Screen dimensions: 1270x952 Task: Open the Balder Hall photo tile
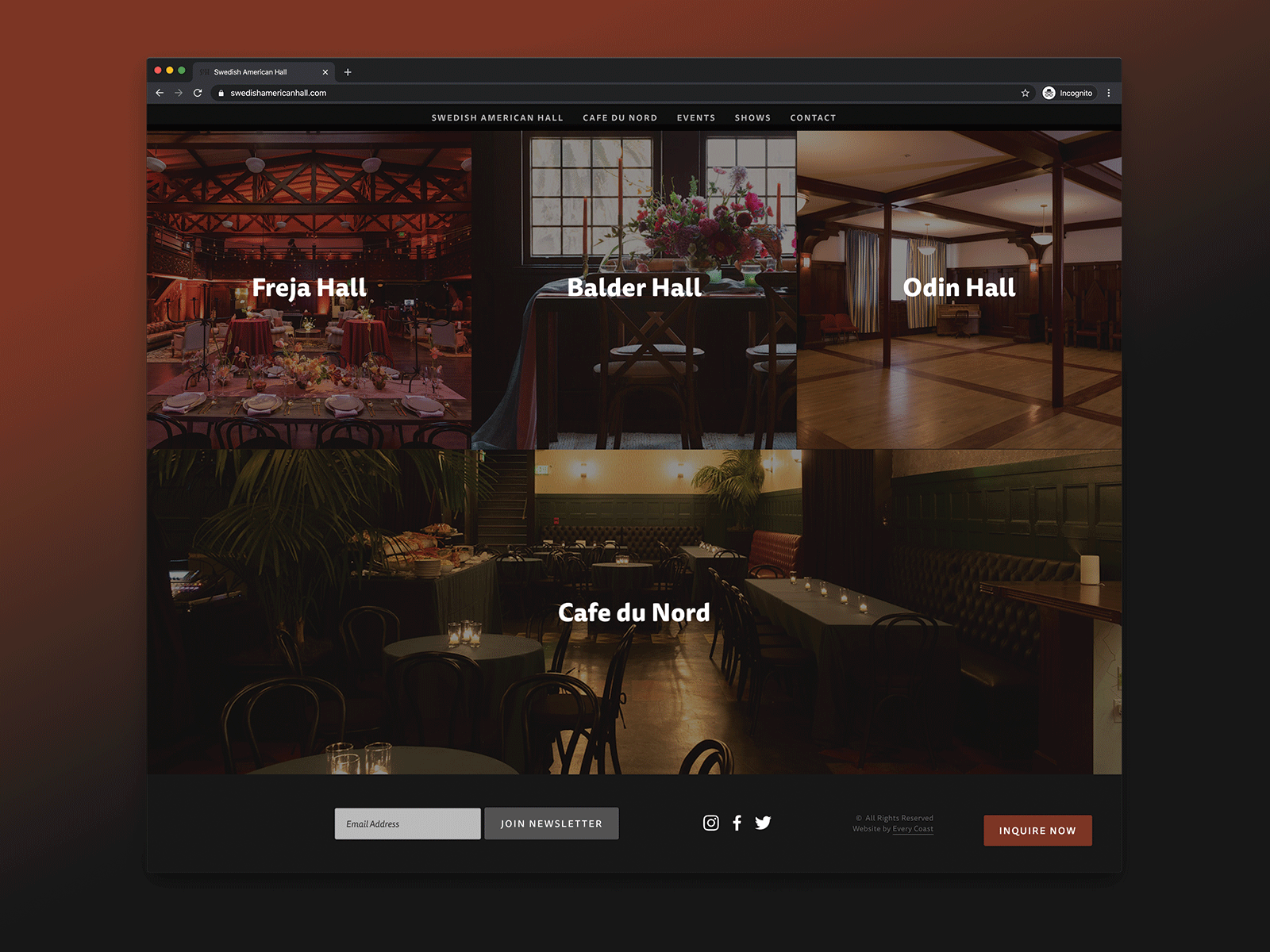coord(634,290)
